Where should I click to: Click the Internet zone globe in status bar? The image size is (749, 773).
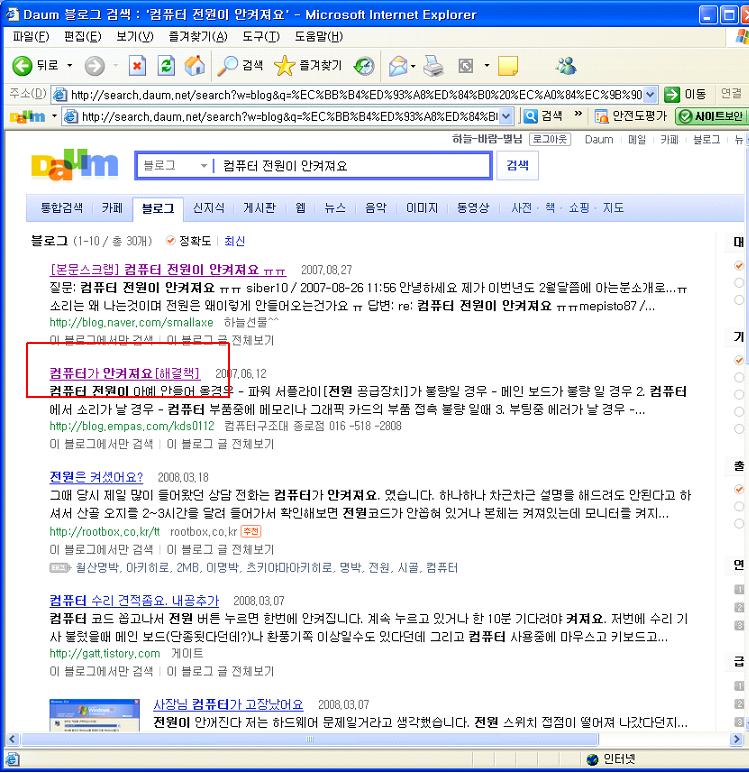pos(592,759)
